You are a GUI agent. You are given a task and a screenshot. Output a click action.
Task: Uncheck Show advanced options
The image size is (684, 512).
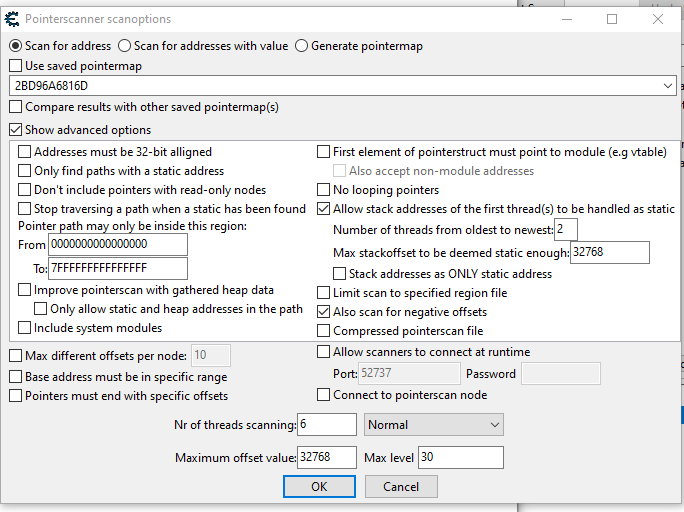click(16, 130)
